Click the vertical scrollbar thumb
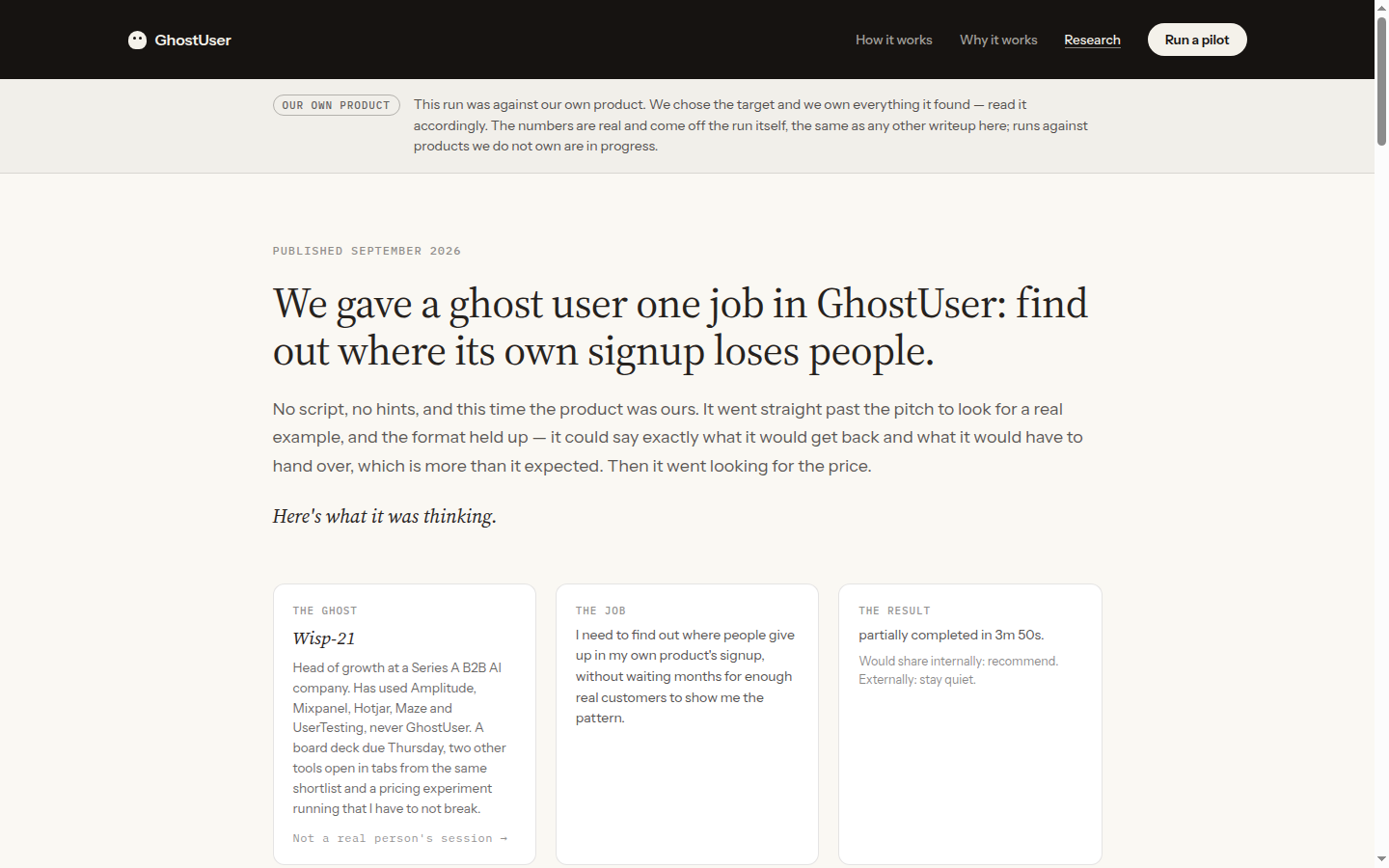 coord(1381,81)
